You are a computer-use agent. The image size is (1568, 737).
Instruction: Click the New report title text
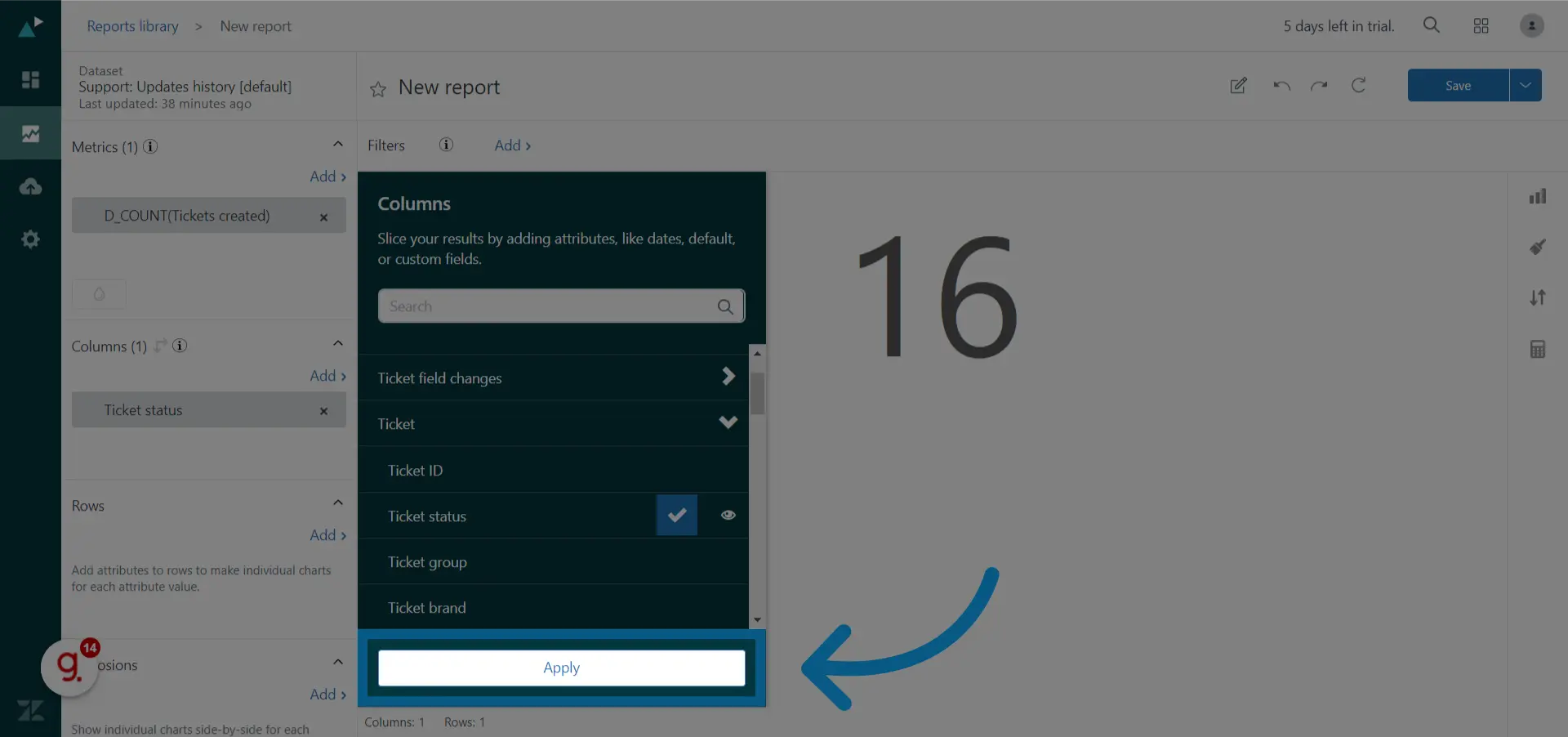pos(448,87)
